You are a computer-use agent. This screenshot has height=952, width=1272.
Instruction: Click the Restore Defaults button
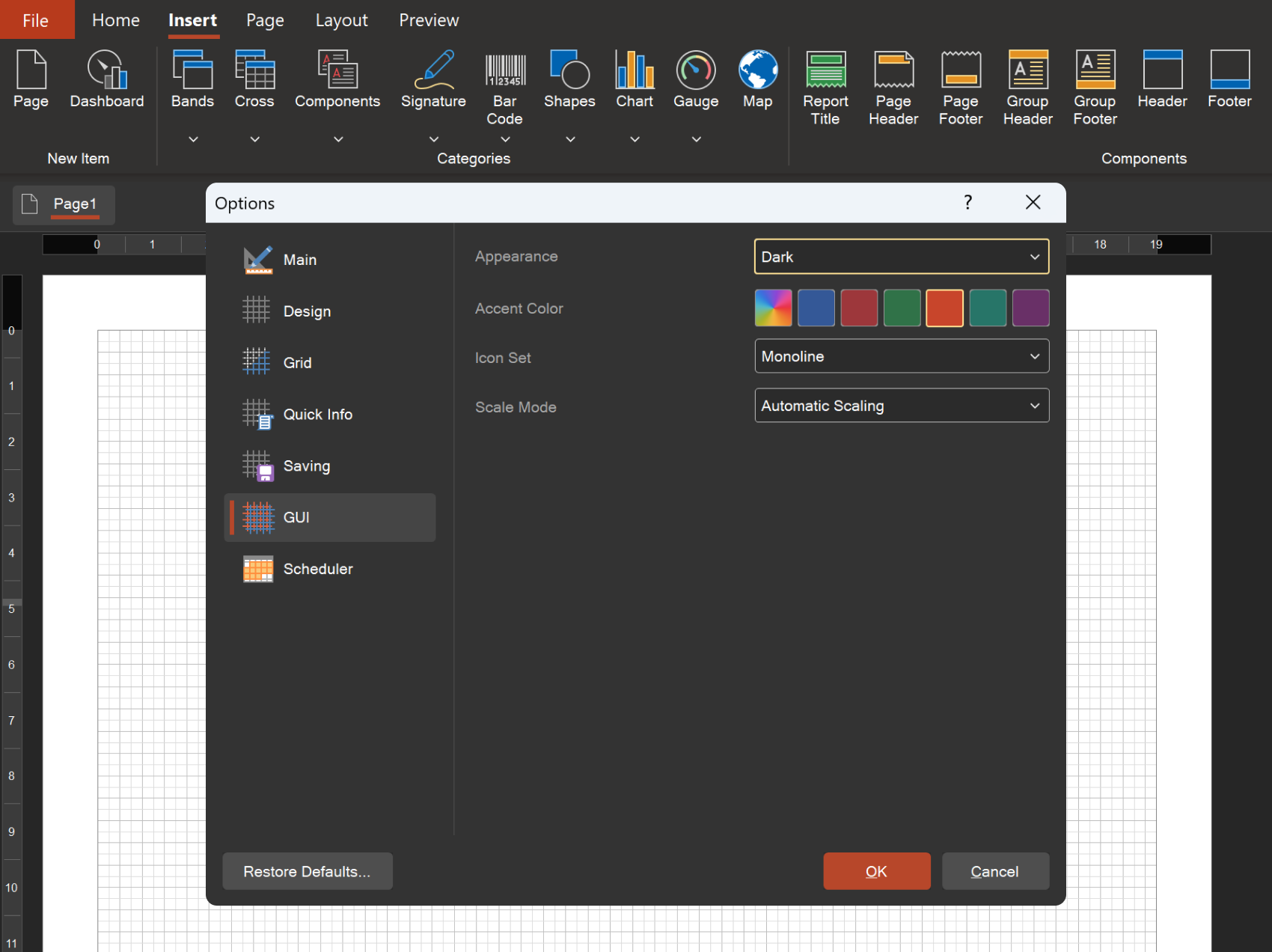[x=307, y=871]
